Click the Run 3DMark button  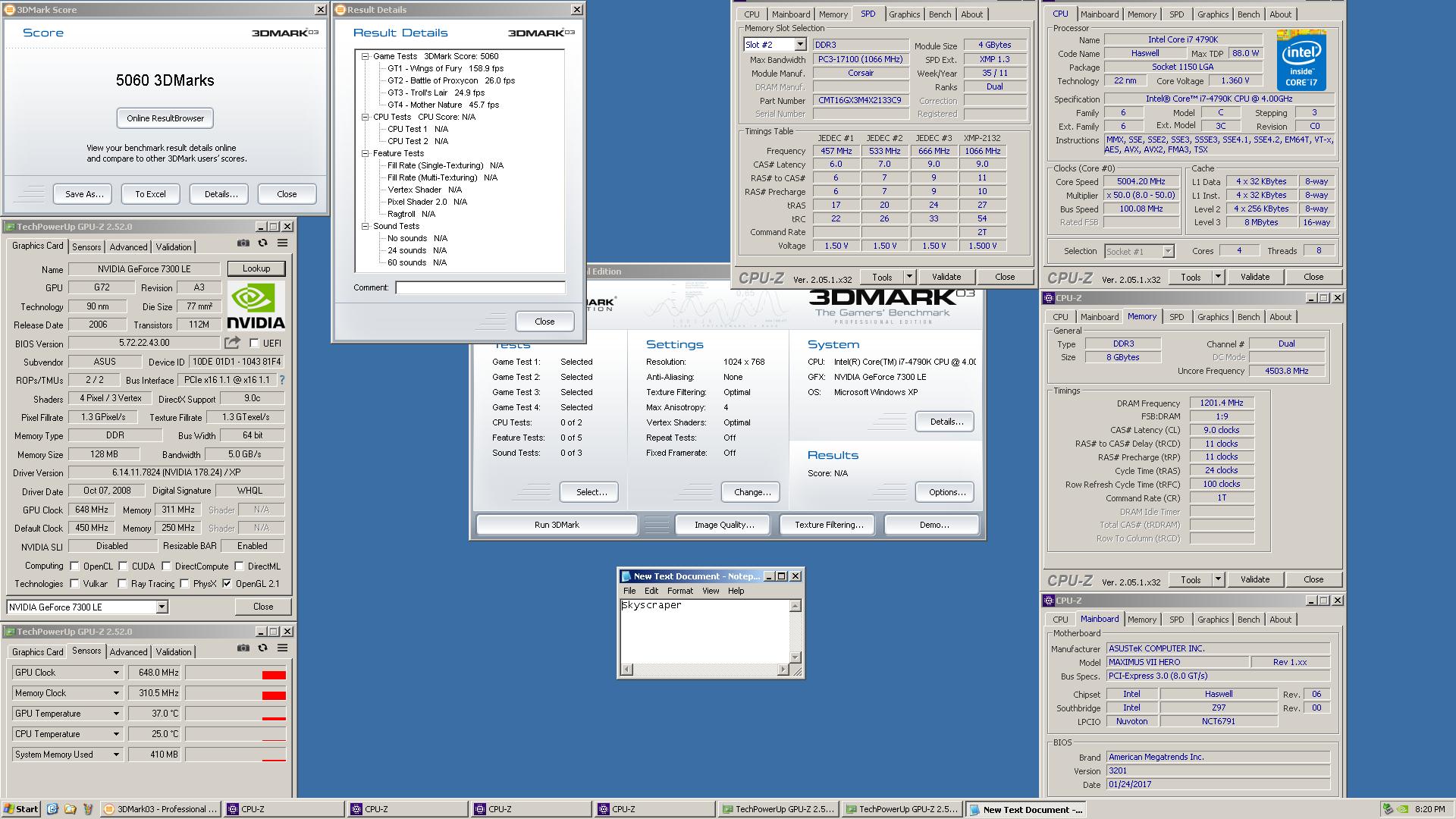pos(557,525)
